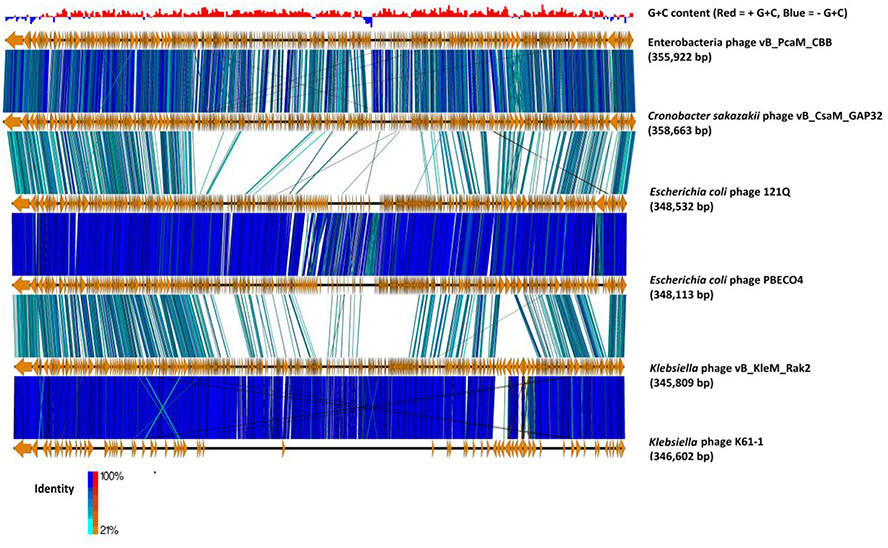Click the 100% identity legend value
888x548 pixels.
coord(112,477)
